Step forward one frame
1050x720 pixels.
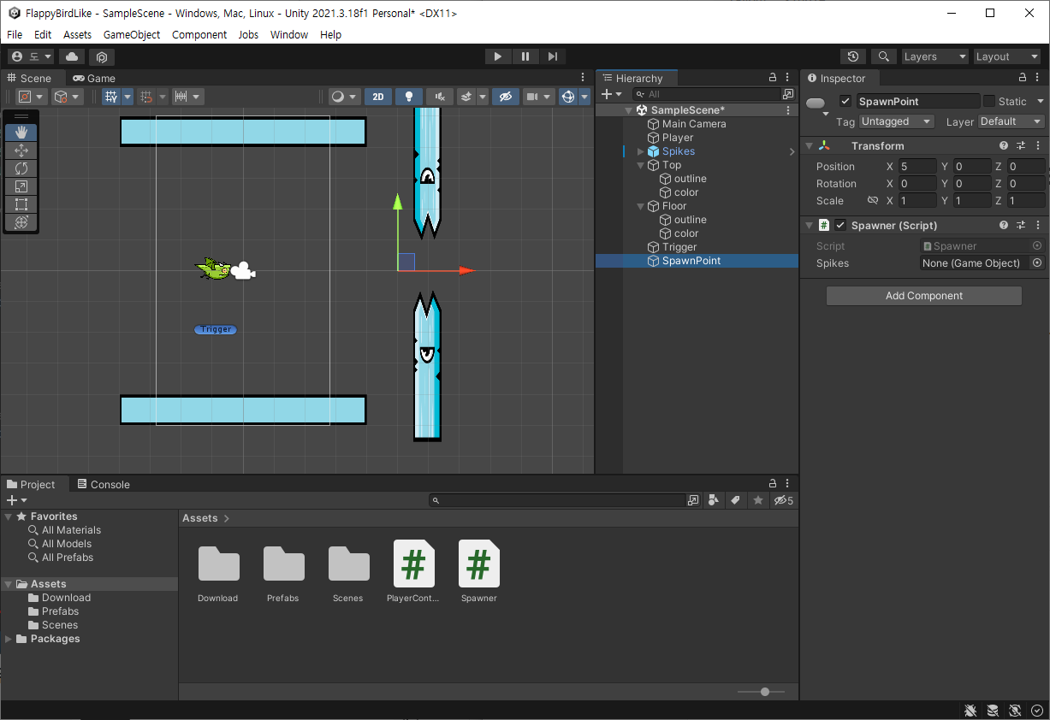(552, 57)
